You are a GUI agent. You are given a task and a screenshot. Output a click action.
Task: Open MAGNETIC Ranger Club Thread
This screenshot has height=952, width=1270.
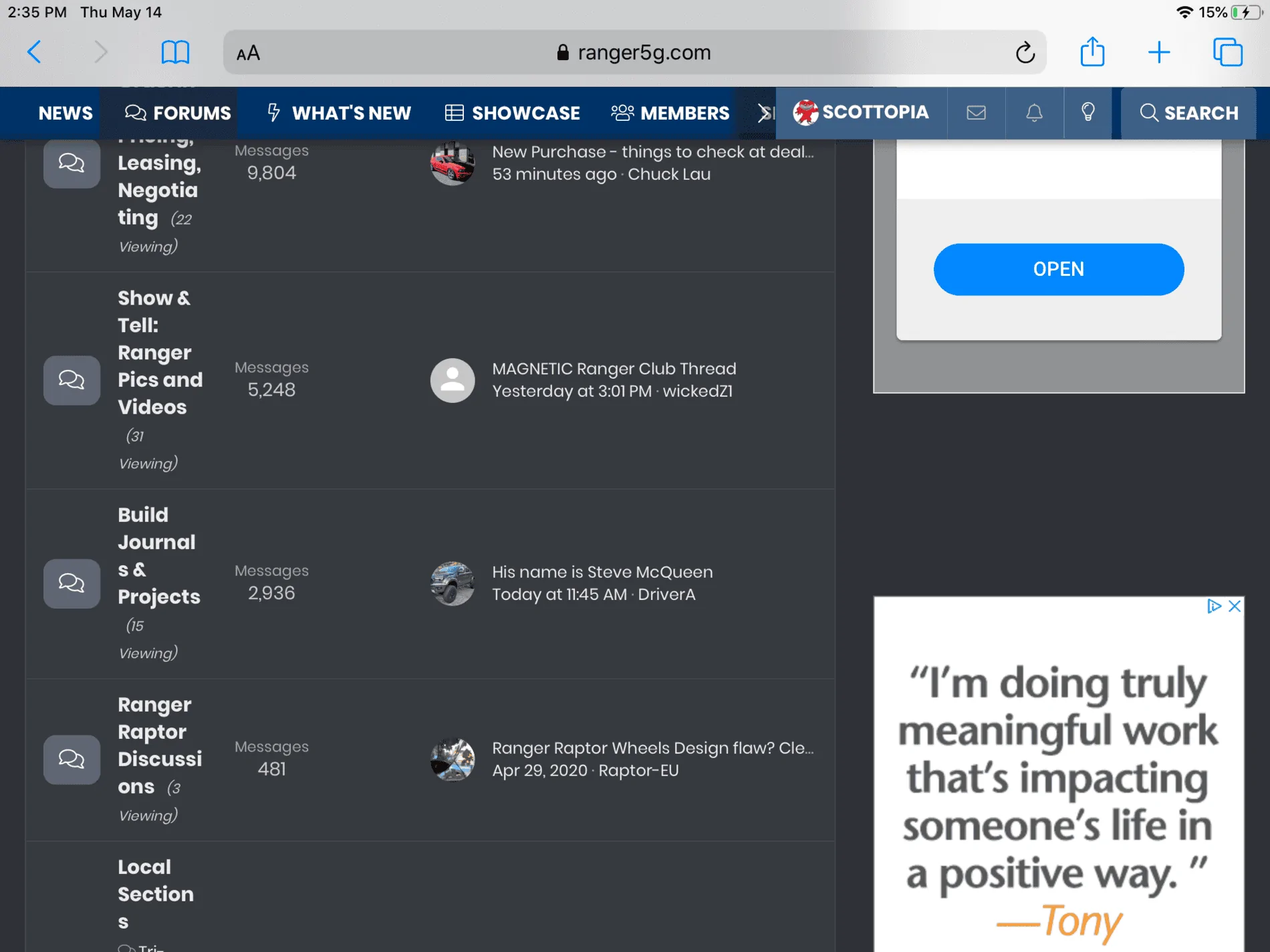[x=614, y=369]
